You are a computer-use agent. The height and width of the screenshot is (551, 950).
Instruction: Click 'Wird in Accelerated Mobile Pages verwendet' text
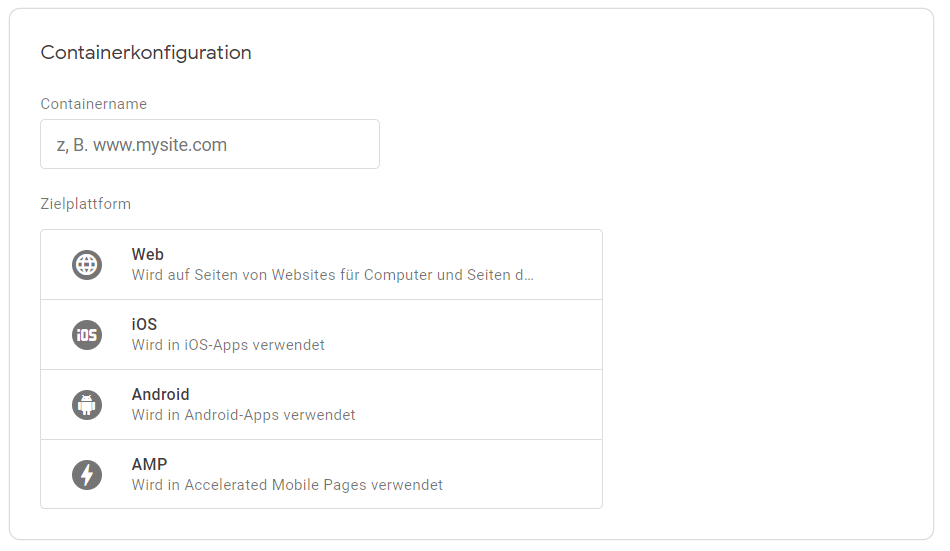click(287, 485)
